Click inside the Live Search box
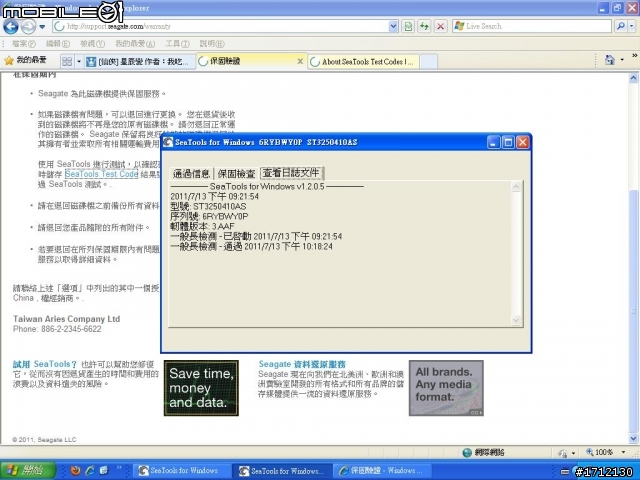The height and width of the screenshot is (480, 640). point(532,27)
